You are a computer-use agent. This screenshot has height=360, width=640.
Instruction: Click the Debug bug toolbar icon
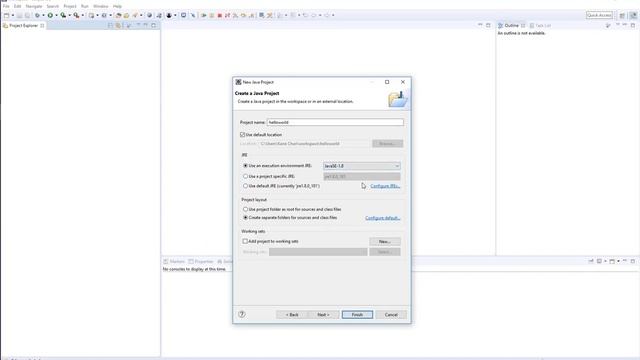pyautogui.click(x=37, y=15)
